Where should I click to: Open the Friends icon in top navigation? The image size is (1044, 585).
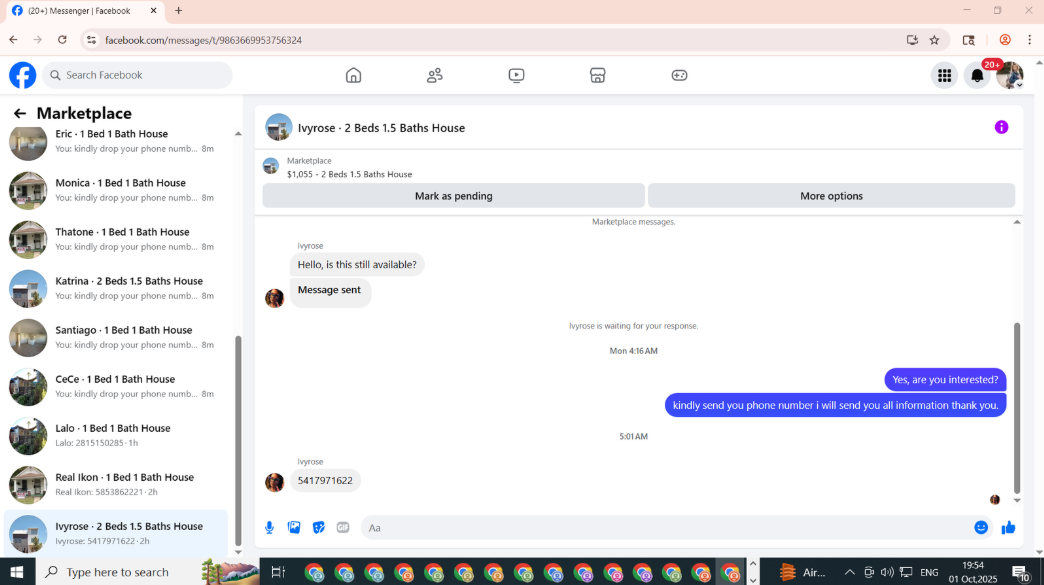(435, 75)
